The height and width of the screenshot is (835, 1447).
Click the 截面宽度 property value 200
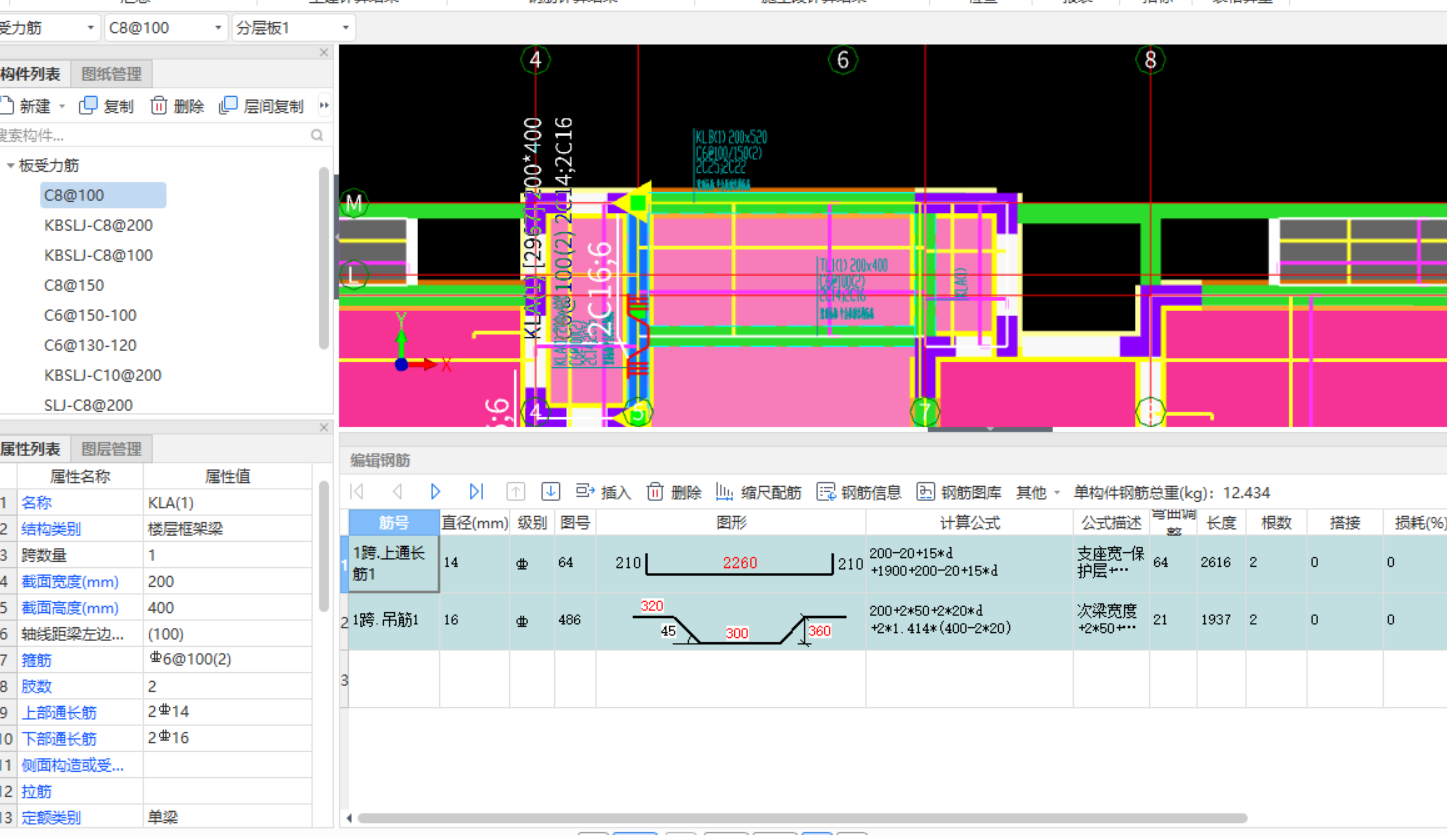[x=230, y=581]
